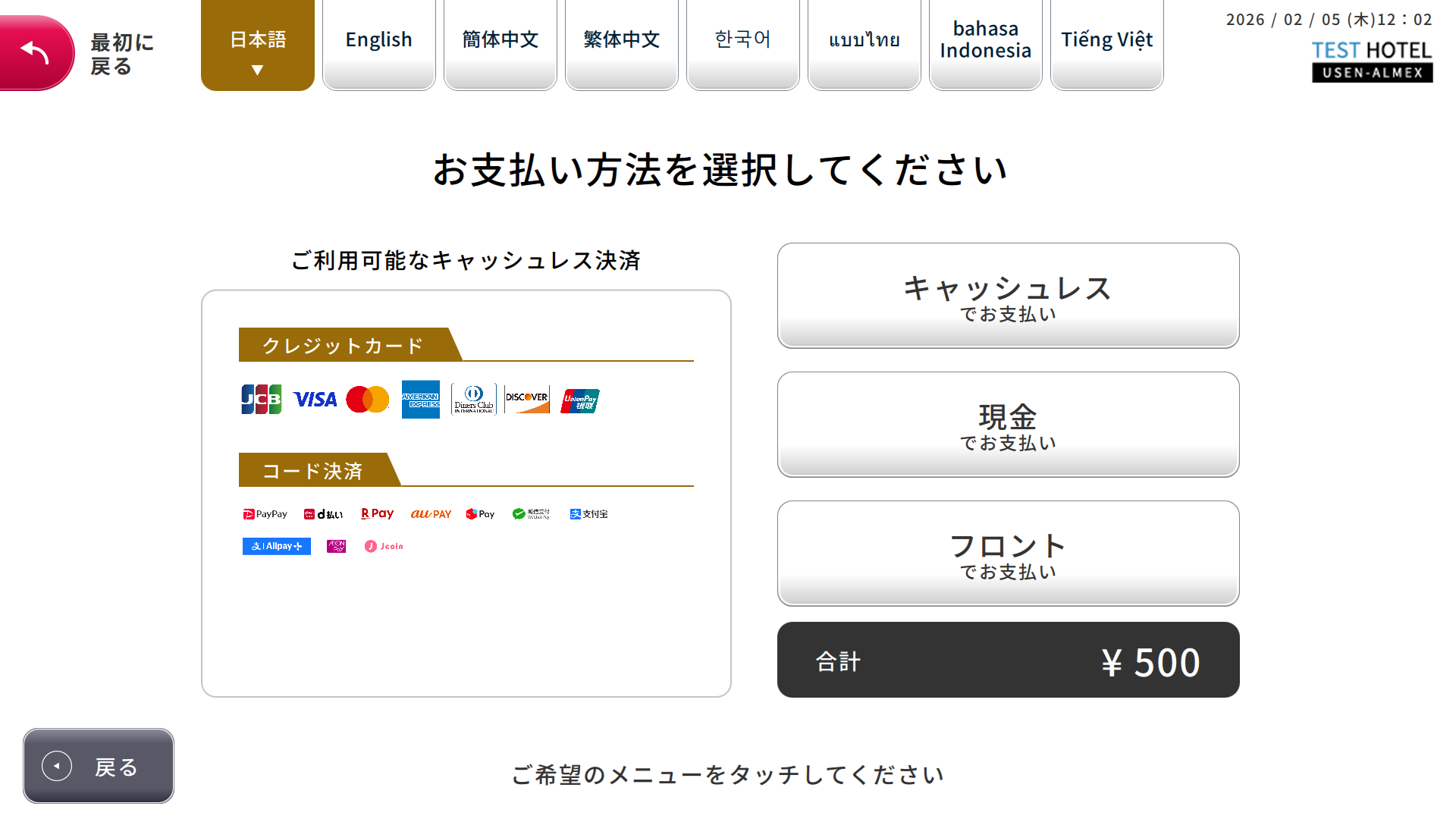
Task: Click the Diners Club logo
Action: [474, 399]
